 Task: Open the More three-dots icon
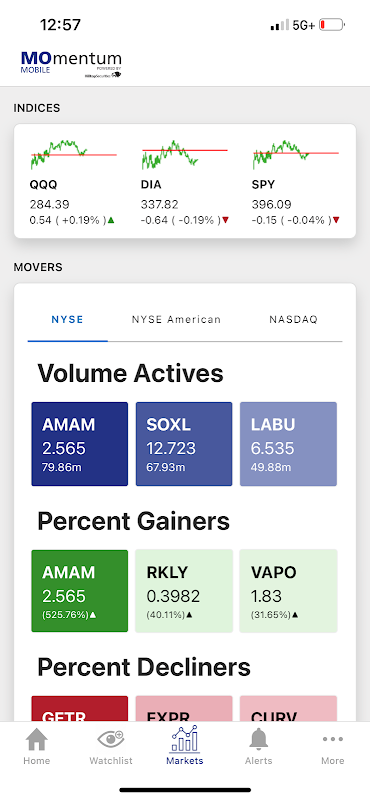coord(333,739)
